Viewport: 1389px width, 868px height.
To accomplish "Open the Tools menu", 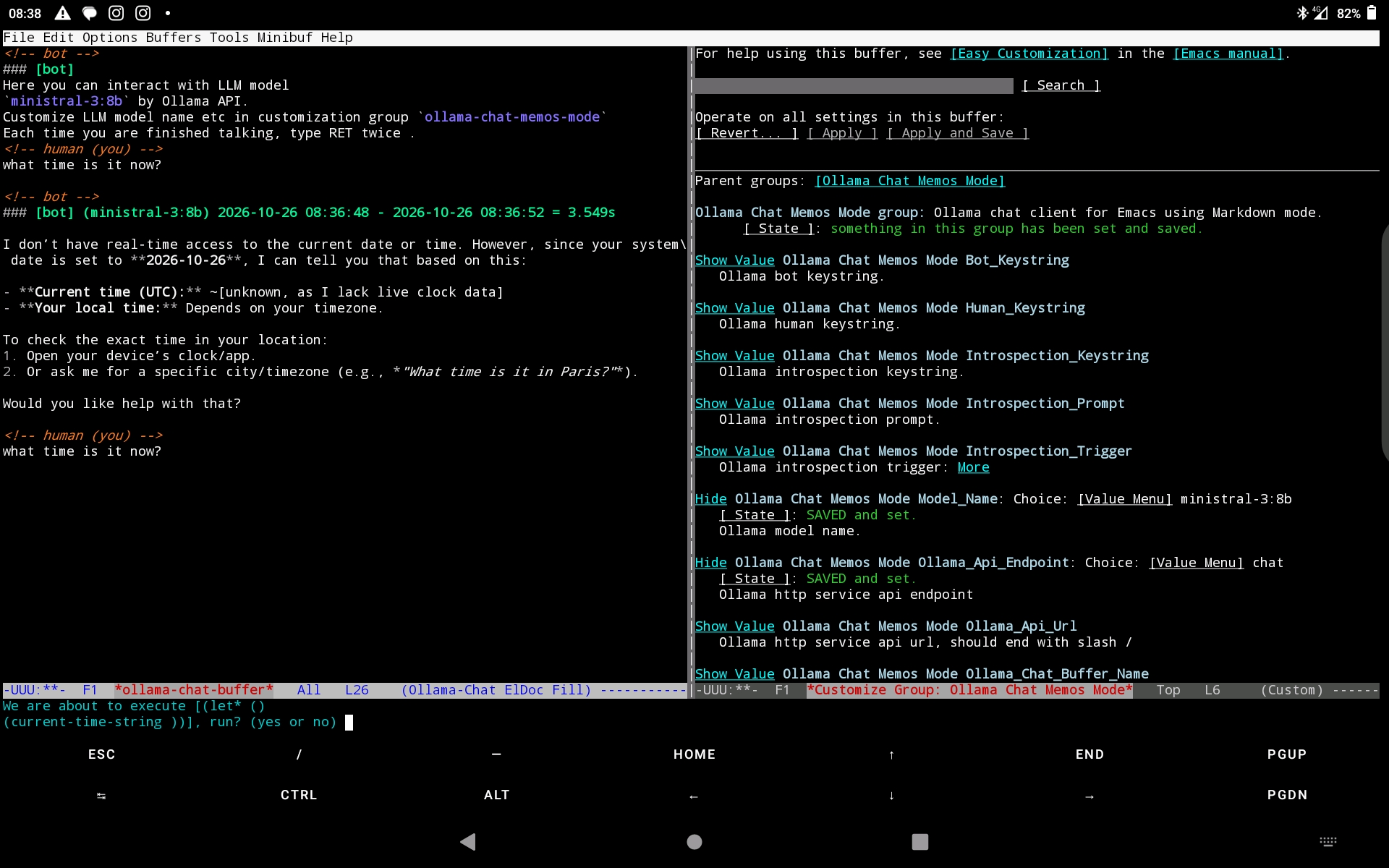I will 229,38.
